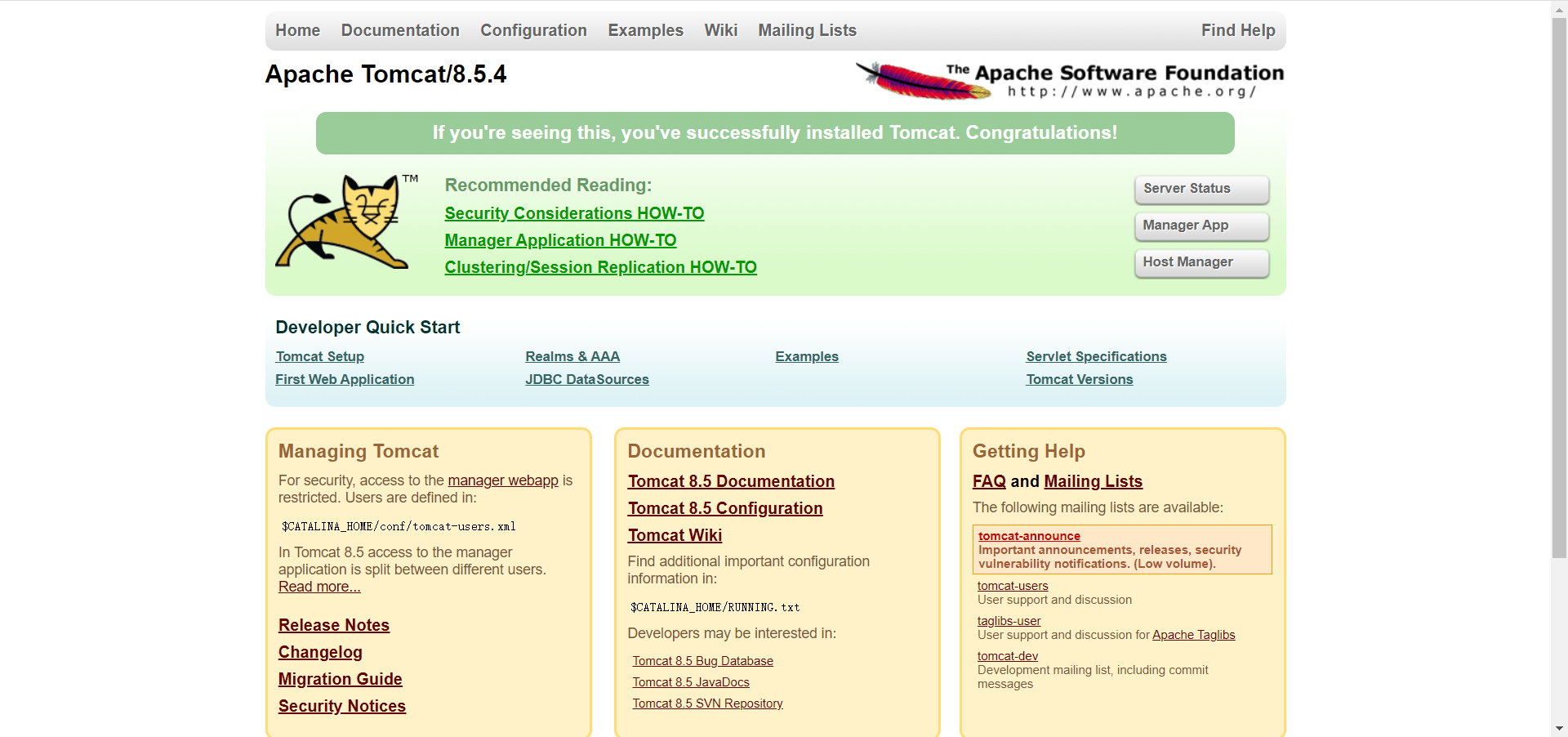Click the $CATALINA_HOME/RUNNING.txt path text

click(x=715, y=607)
